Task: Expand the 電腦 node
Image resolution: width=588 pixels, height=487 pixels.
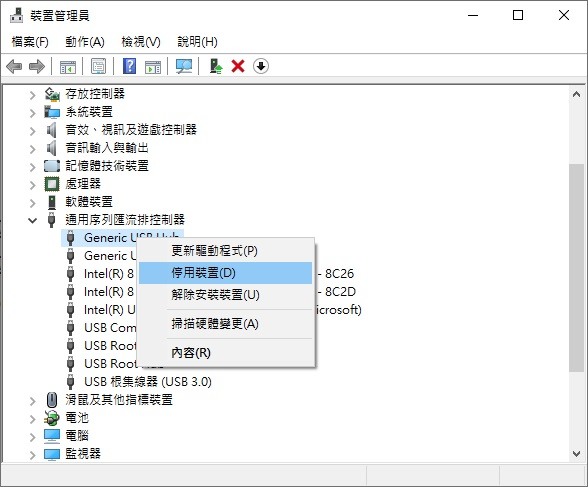Action: pyautogui.click(x=33, y=437)
